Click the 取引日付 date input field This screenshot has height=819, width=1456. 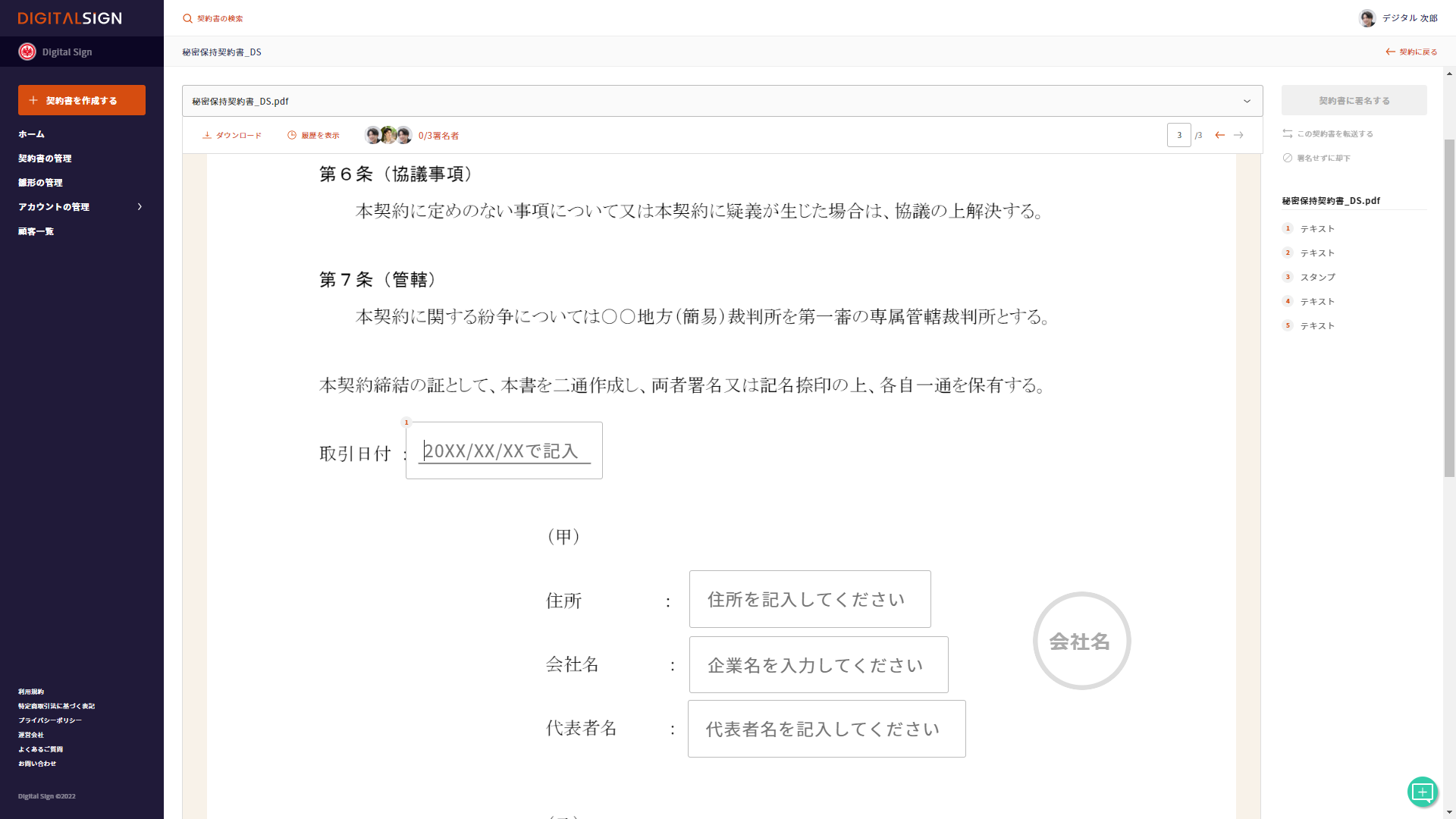(x=504, y=450)
